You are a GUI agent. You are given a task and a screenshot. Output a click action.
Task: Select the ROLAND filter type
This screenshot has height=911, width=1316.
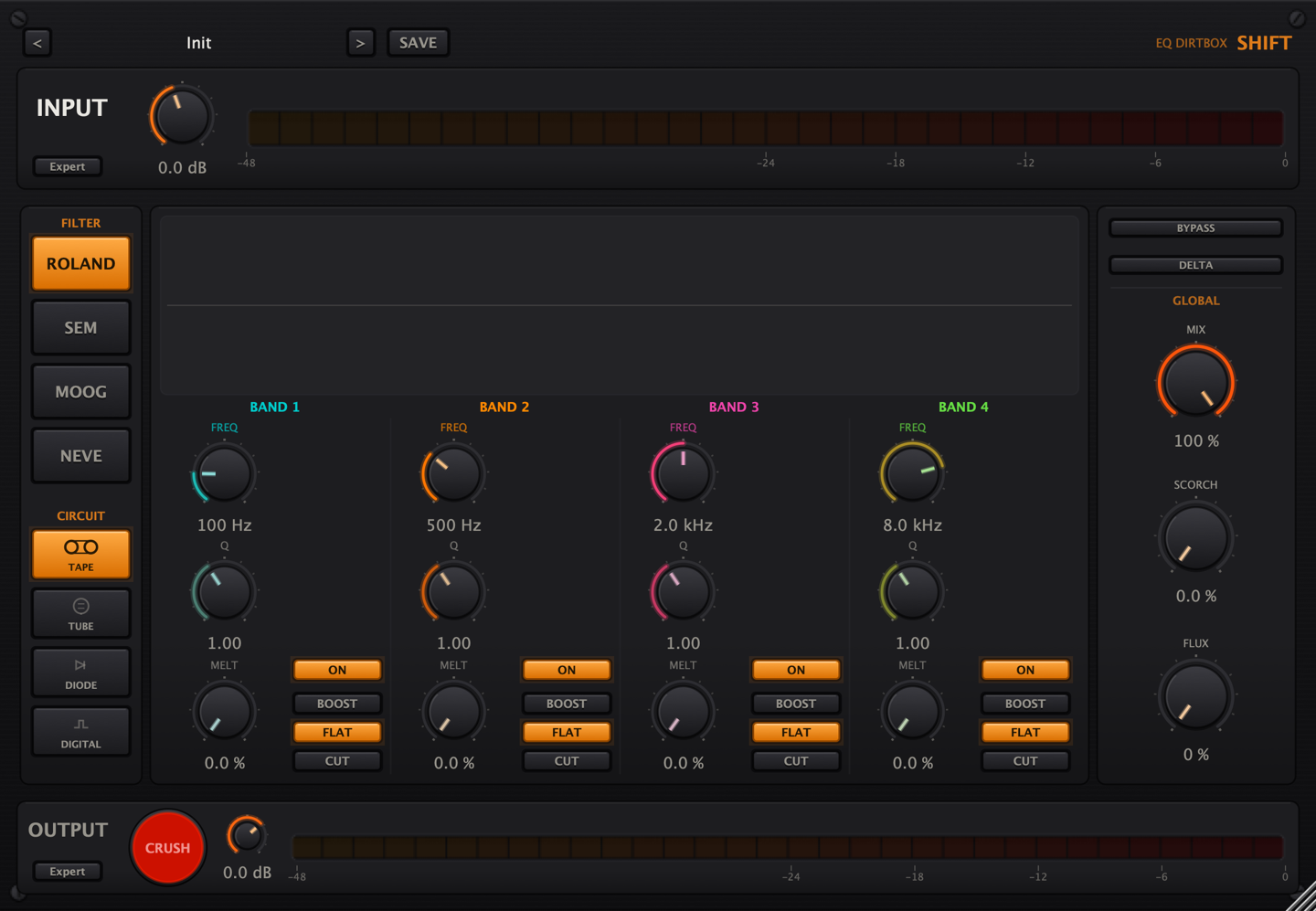click(81, 263)
